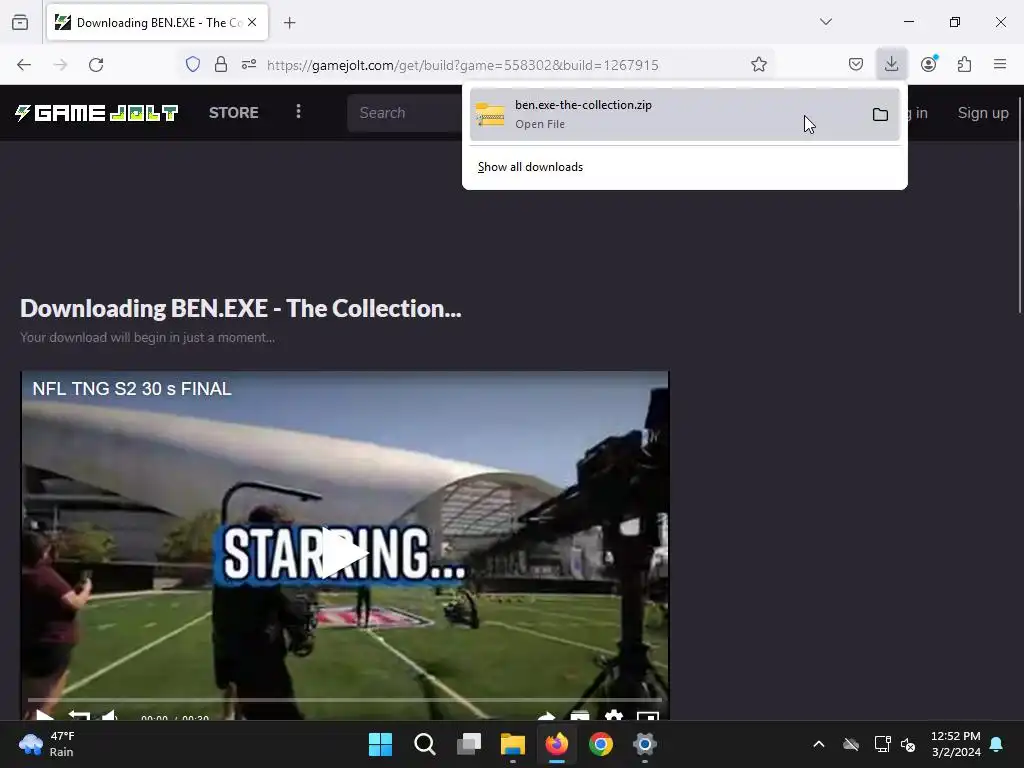Screen dimensions: 1024x768
Task: Bookmark this page with the star
Action: [758, 64]
